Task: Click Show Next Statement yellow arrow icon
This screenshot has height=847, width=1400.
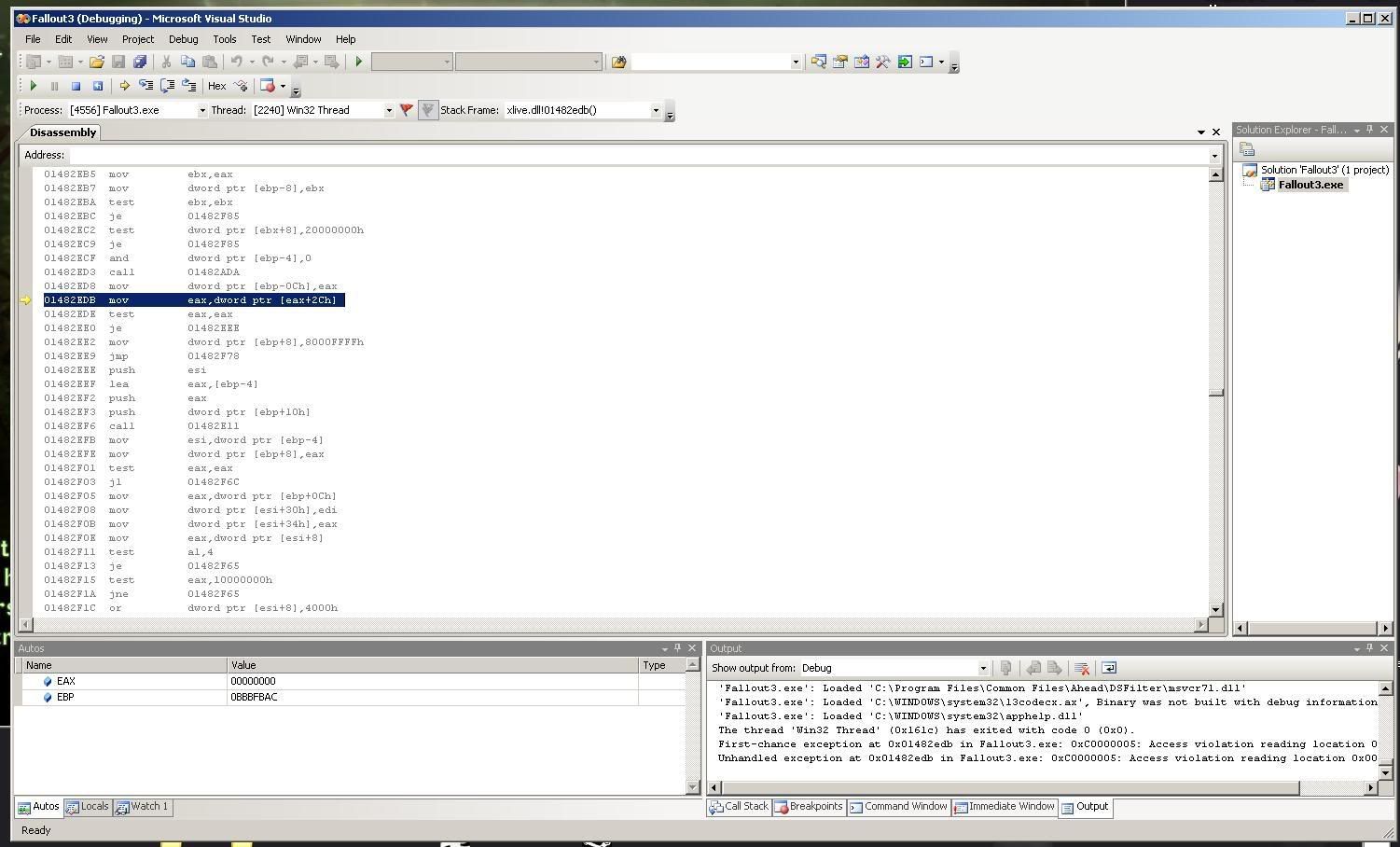Action: point(124,86)
